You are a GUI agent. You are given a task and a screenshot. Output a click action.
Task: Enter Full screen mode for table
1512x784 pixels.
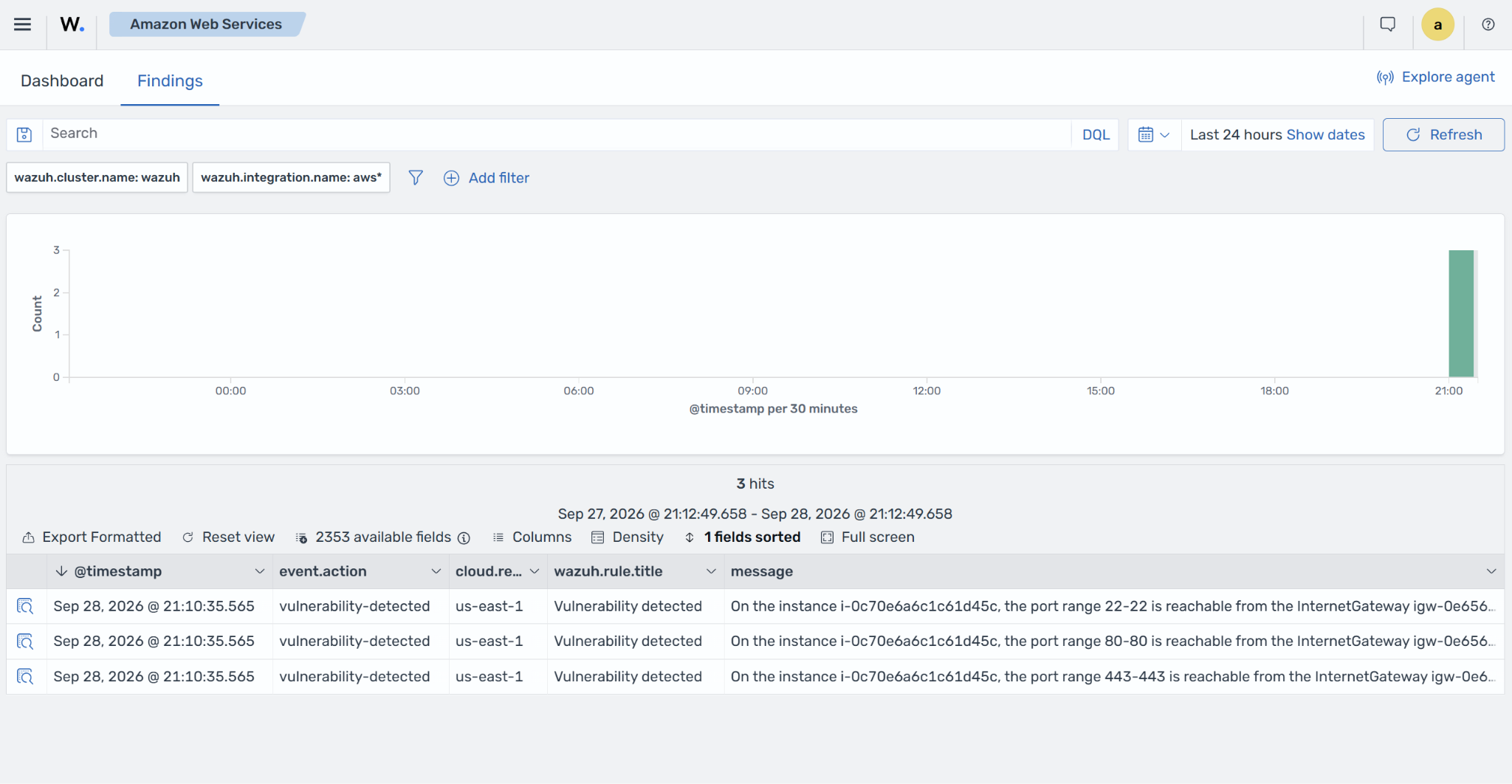click(868, 537)
